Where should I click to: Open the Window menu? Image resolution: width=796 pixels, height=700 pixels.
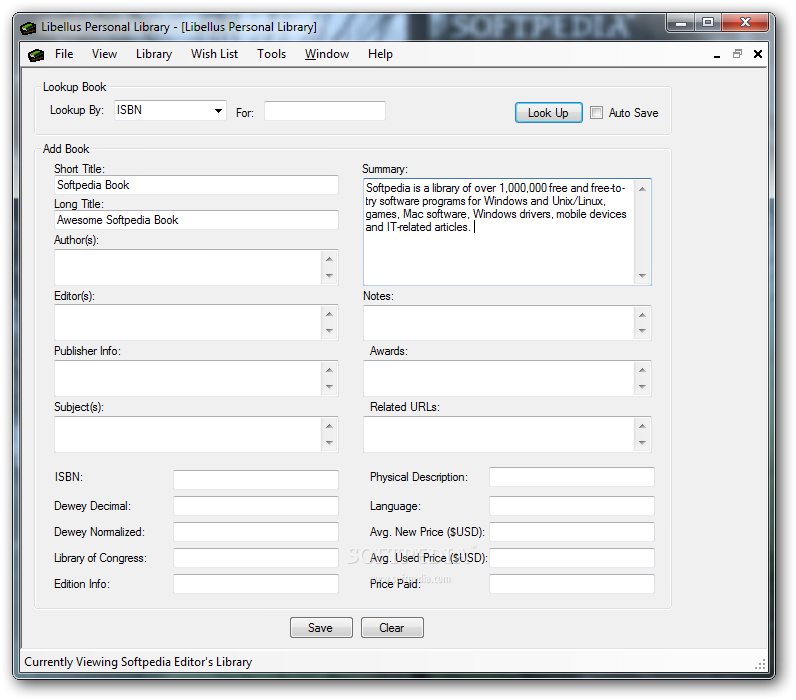coord(326,54)
